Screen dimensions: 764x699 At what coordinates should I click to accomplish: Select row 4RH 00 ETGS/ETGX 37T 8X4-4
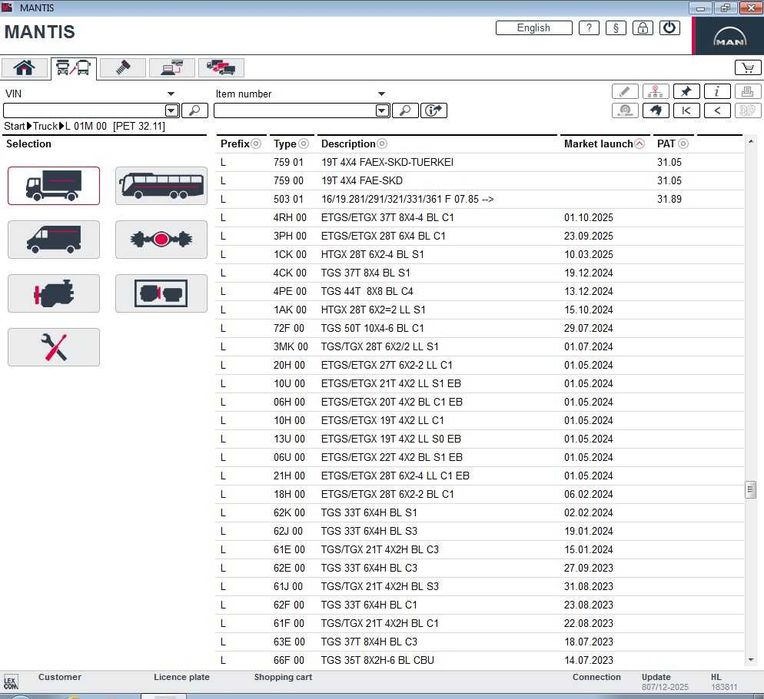click(480, 217)
